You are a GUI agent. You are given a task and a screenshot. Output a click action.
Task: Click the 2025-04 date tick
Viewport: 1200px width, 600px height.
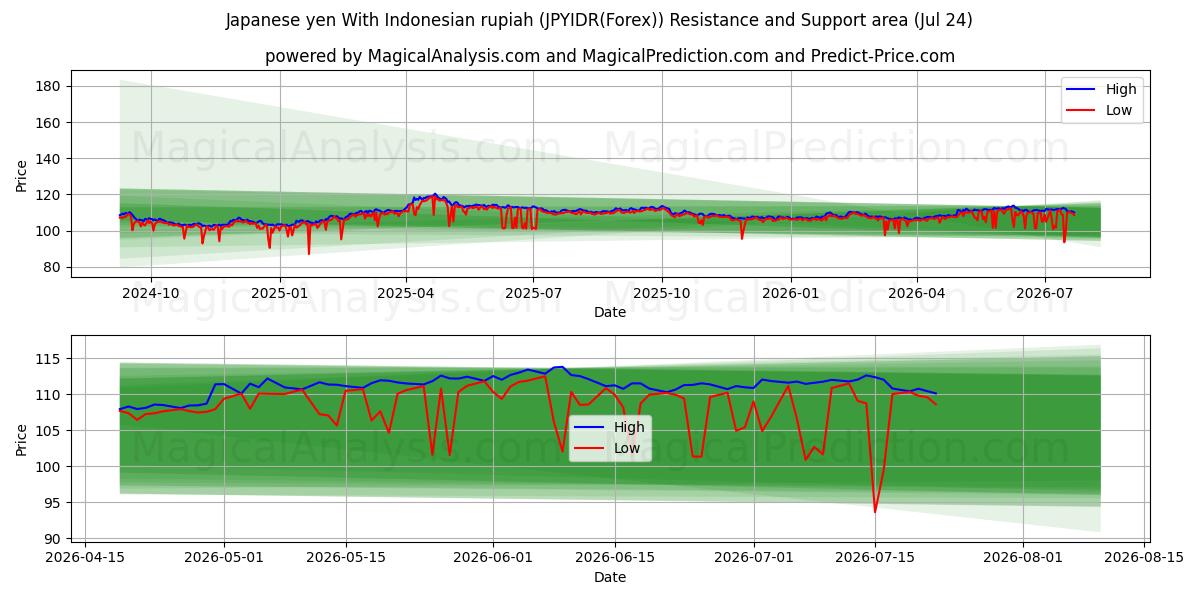(405, 292)
